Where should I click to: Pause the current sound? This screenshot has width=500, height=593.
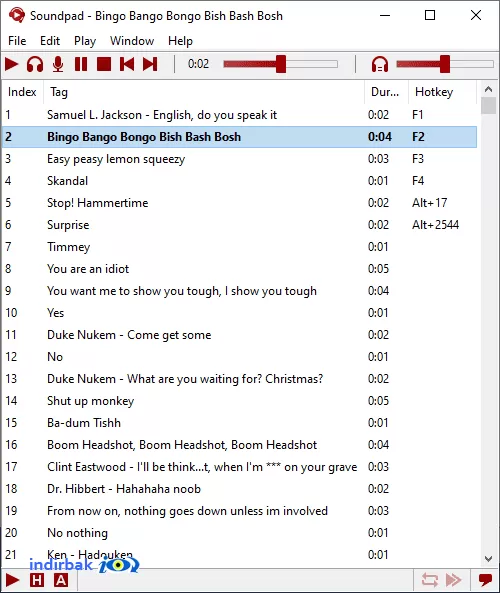[x=81, y=64]
